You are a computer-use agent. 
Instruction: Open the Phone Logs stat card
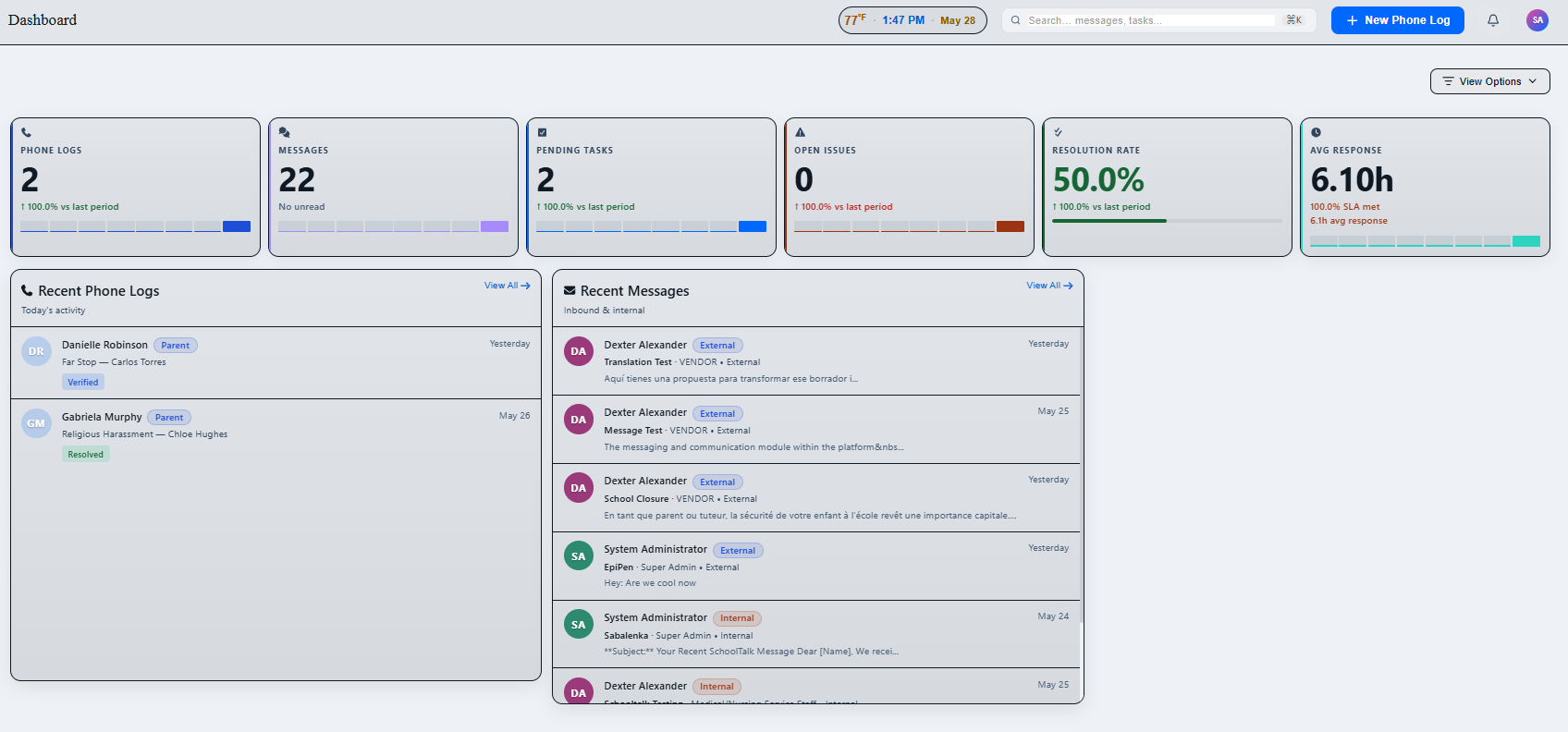coord(135,187)
